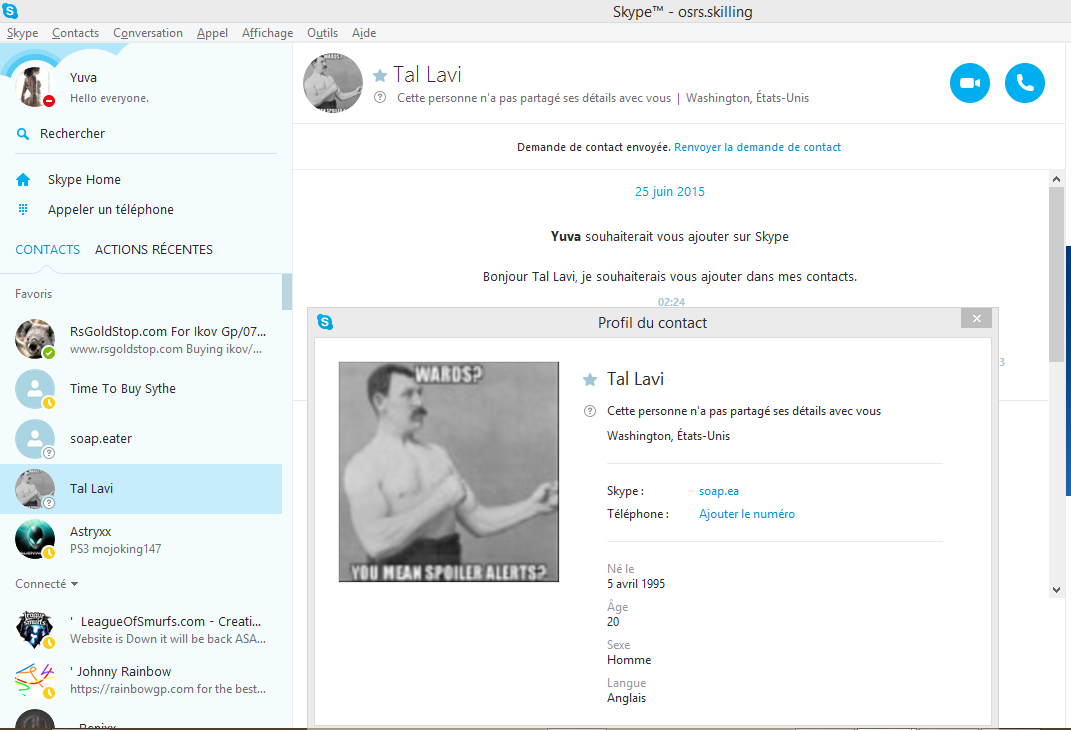Click the Skype icon in profile dialog title
1071x730 pixels.
point(325,322)
